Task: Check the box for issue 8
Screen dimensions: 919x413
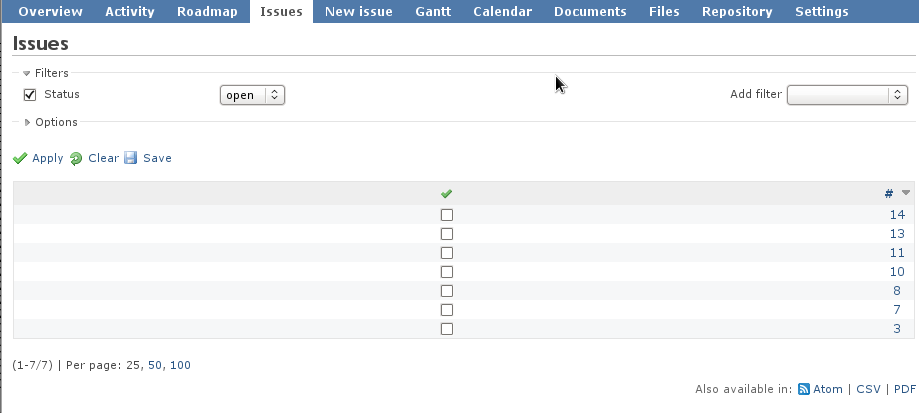Action: coord(447,291)
